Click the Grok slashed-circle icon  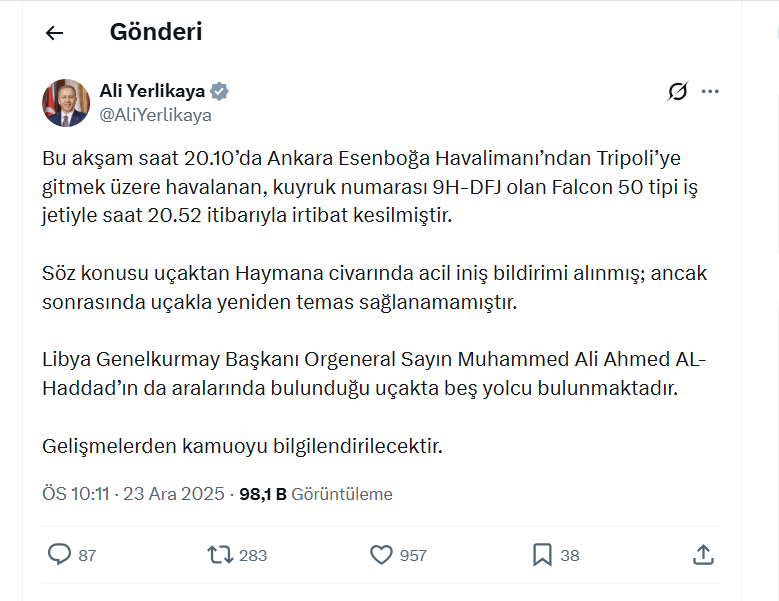677,92
